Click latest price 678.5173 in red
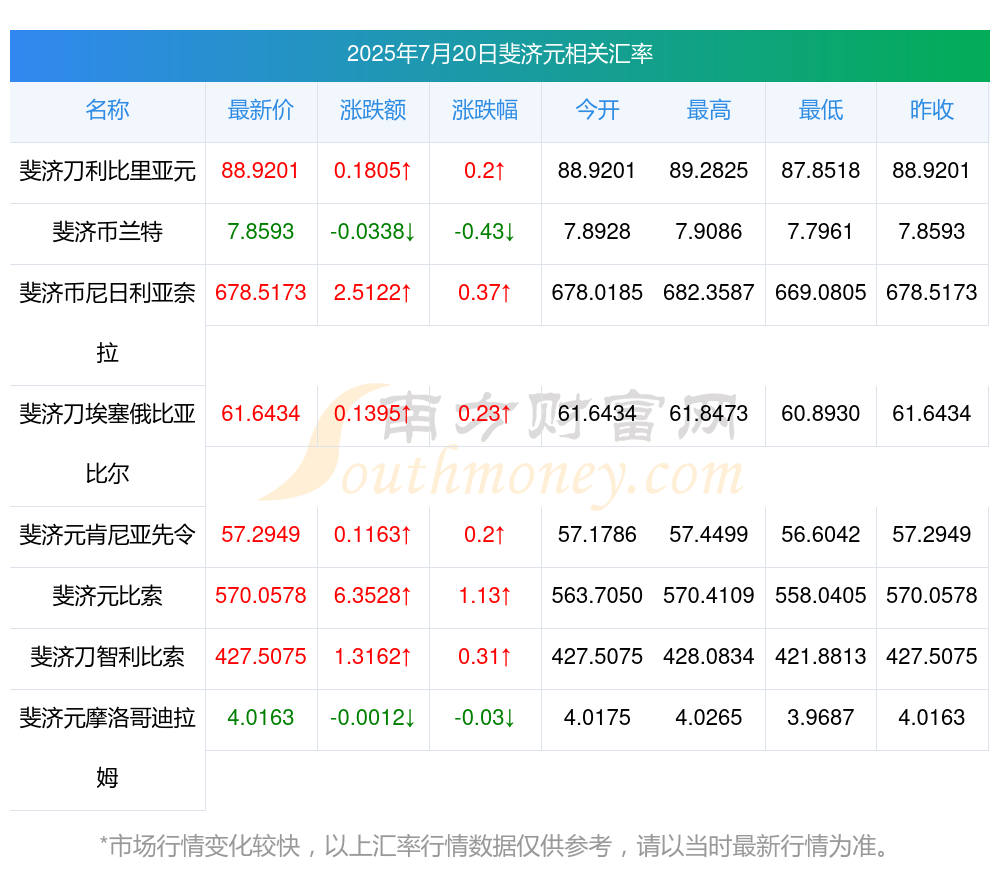Screen dimensions: 1000x877 260,292
